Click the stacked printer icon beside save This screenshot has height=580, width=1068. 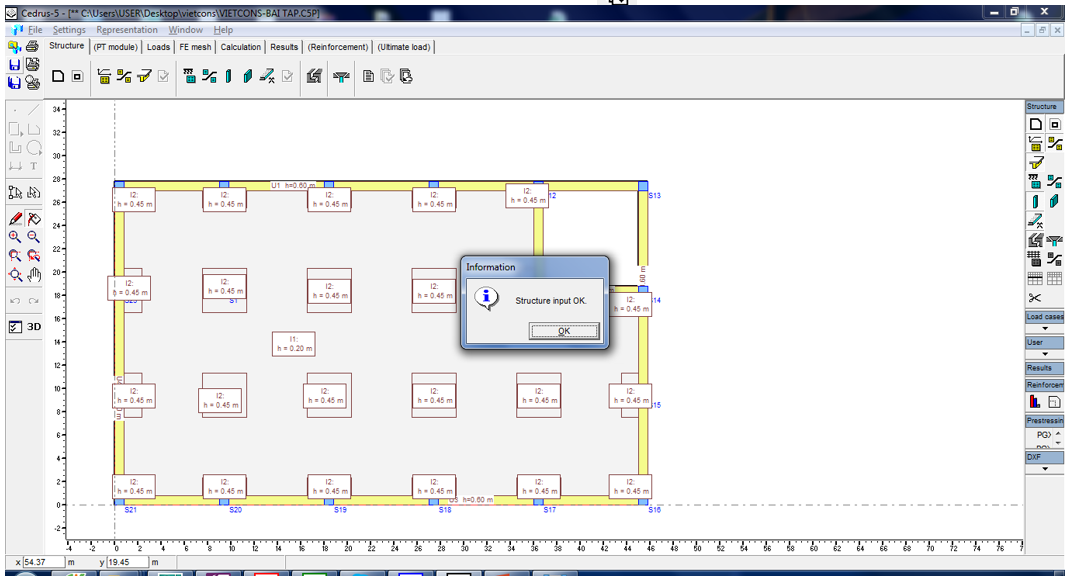(32, 65)
